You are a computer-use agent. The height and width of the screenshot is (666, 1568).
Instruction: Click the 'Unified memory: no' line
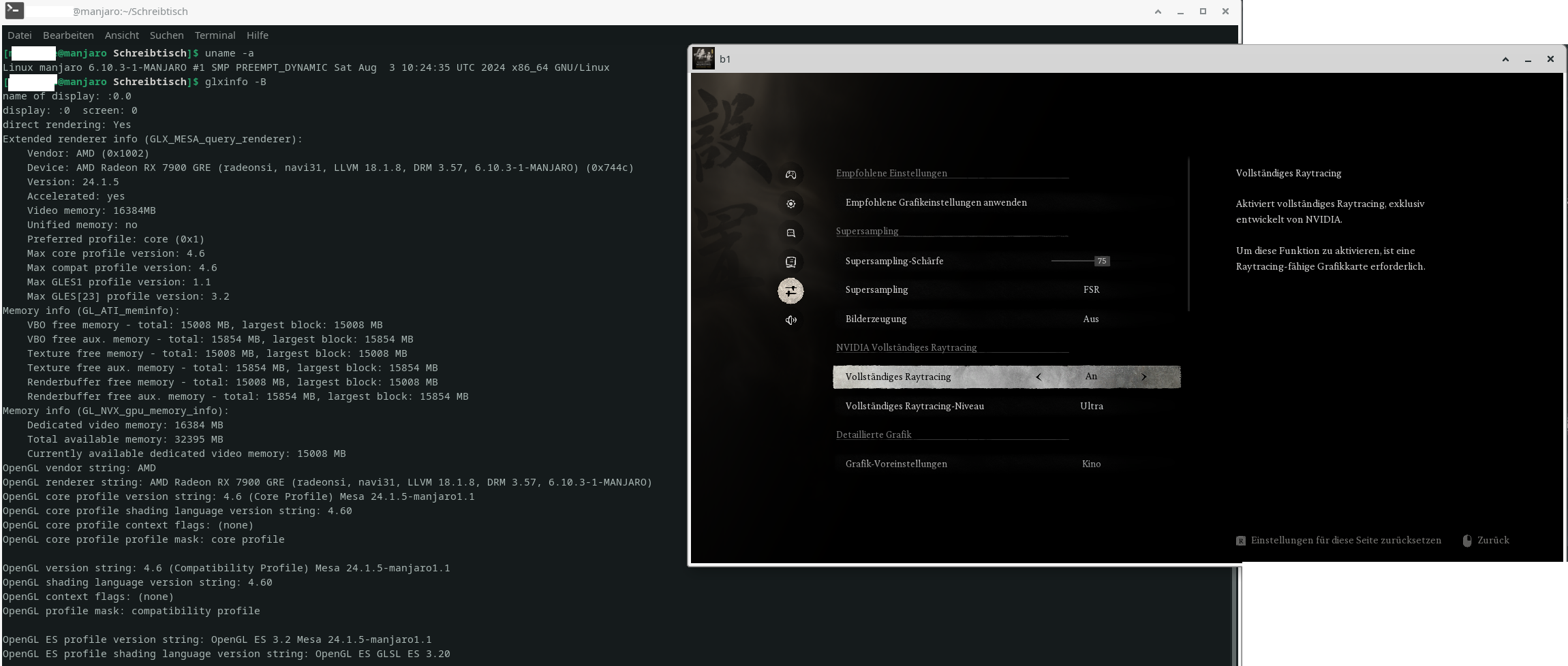click(x=82, y=225)
